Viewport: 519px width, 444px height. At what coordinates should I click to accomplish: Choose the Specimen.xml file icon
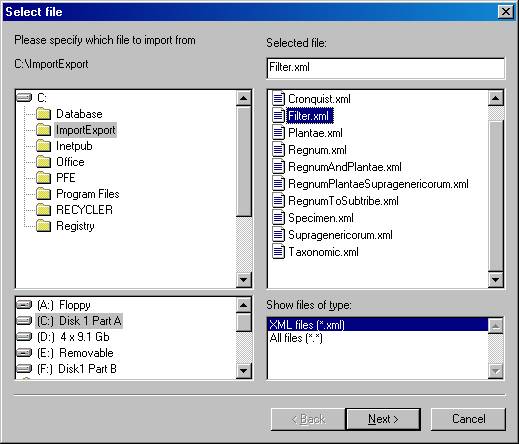(x=279, y=218)
